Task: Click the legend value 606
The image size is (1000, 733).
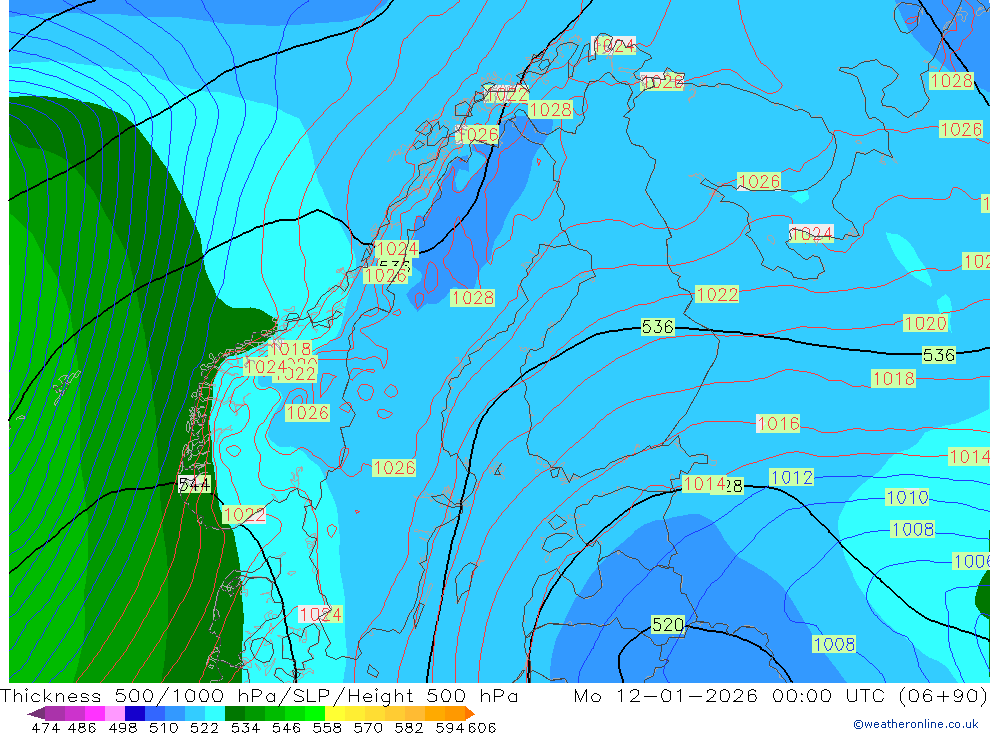Action: 481,727
